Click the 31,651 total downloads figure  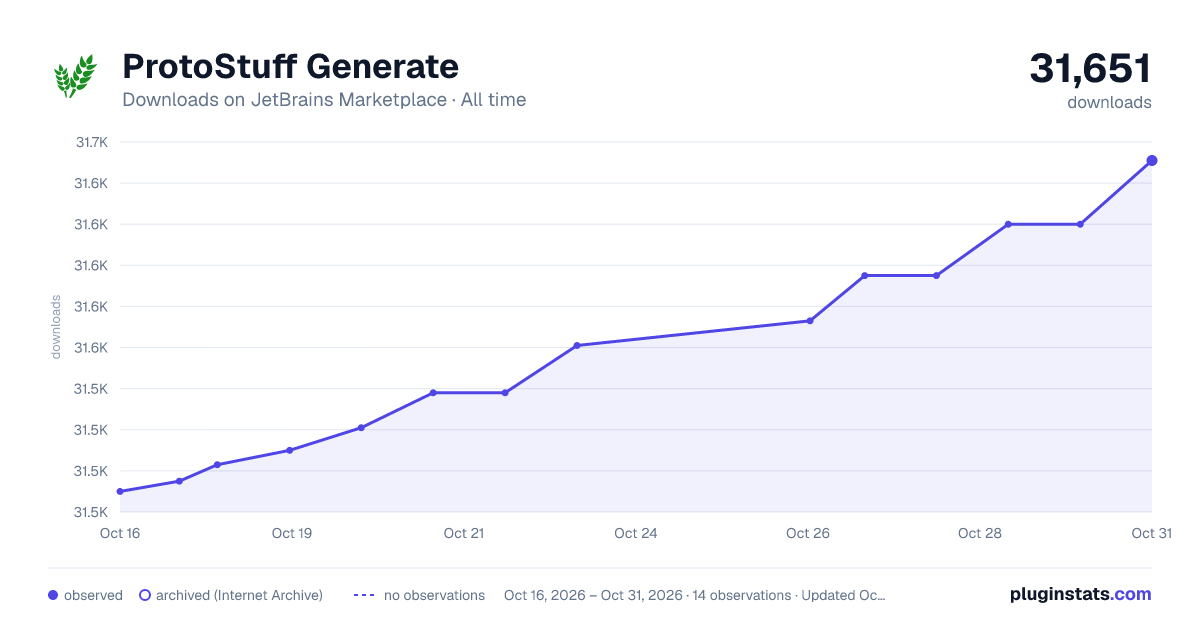click(1090, 69)
